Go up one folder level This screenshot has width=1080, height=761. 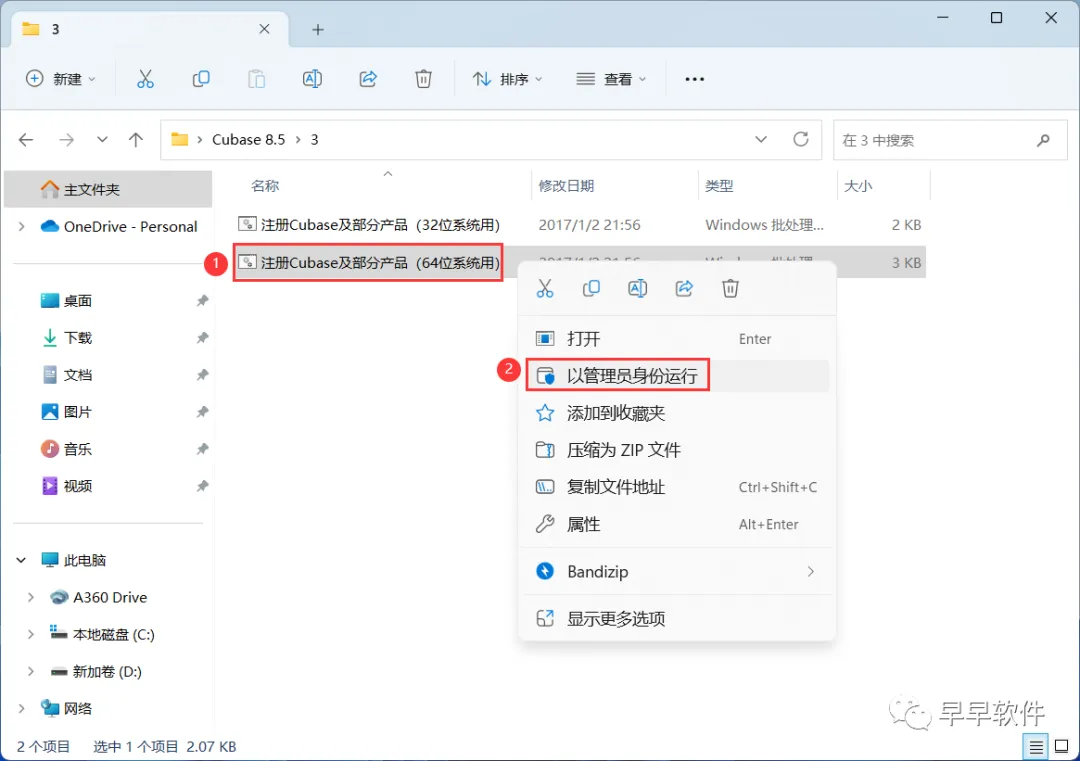[136, 140]
